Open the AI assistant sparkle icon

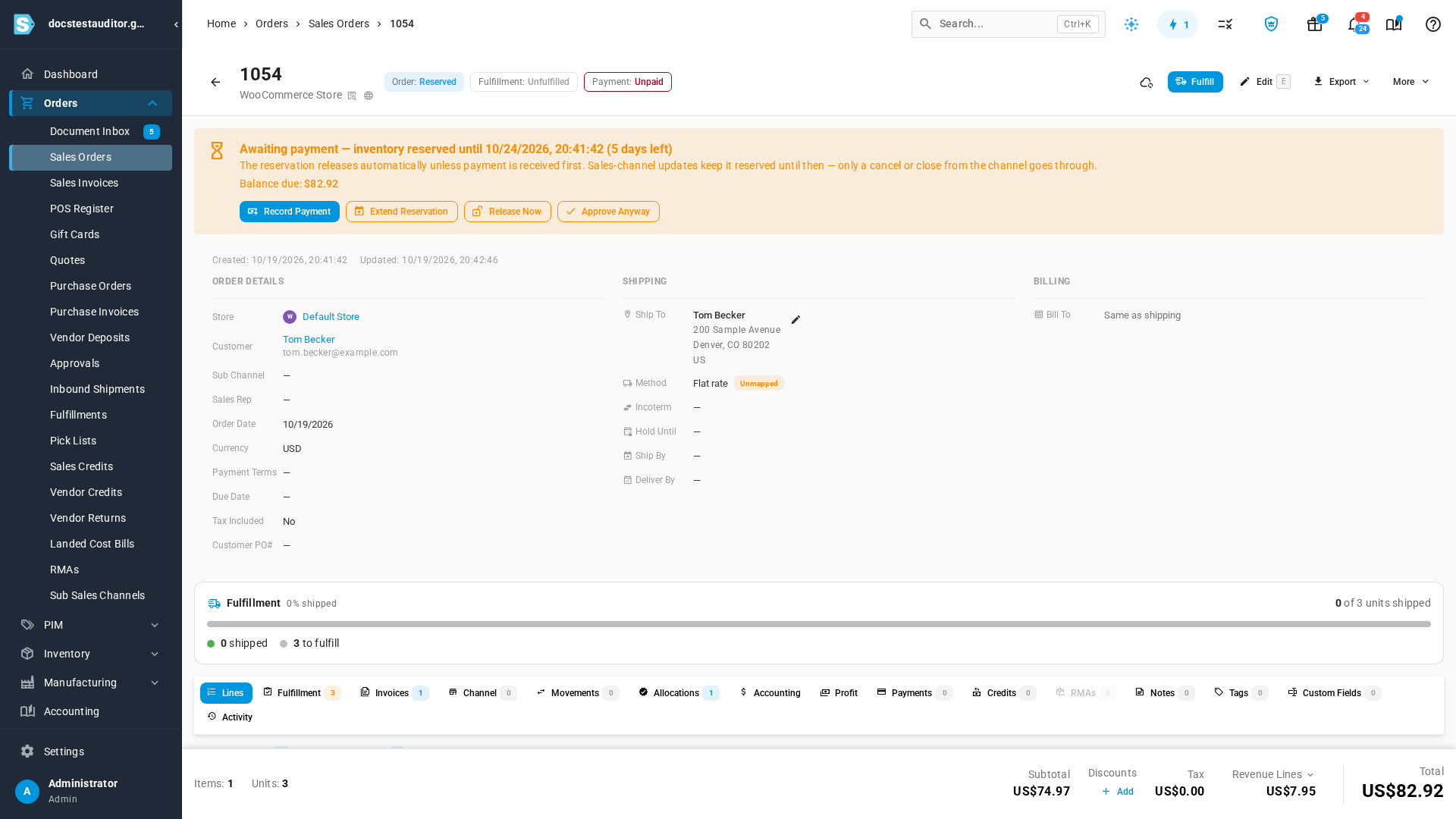[1131, 24]
